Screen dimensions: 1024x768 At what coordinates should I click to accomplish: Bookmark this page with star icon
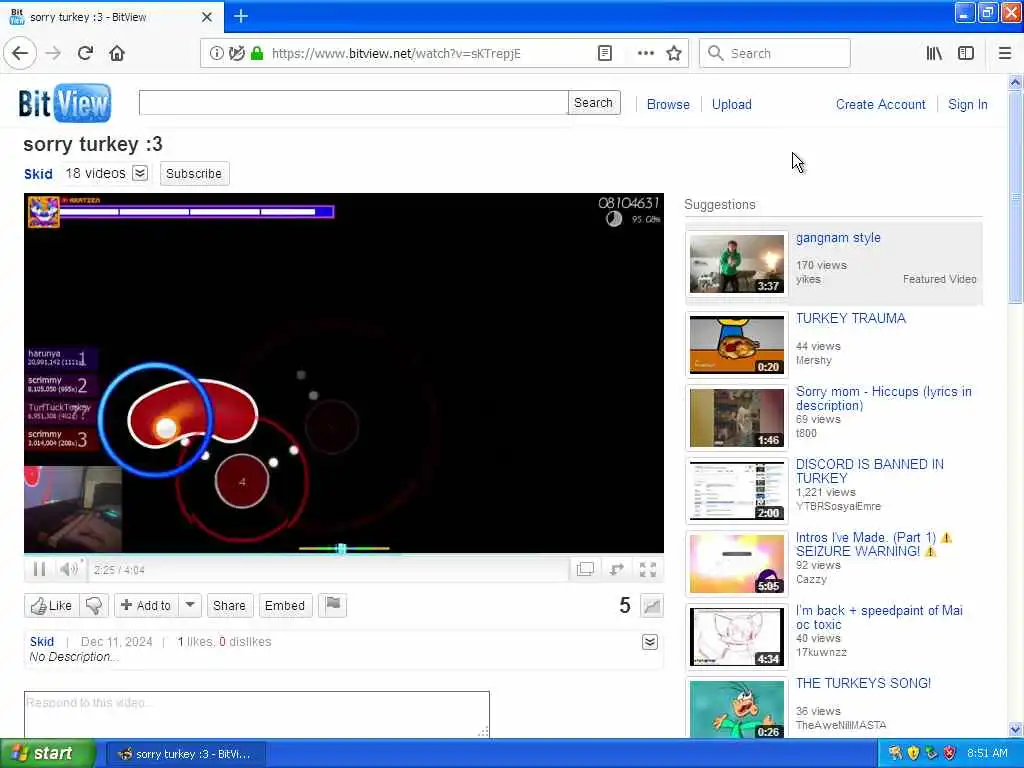674,54
